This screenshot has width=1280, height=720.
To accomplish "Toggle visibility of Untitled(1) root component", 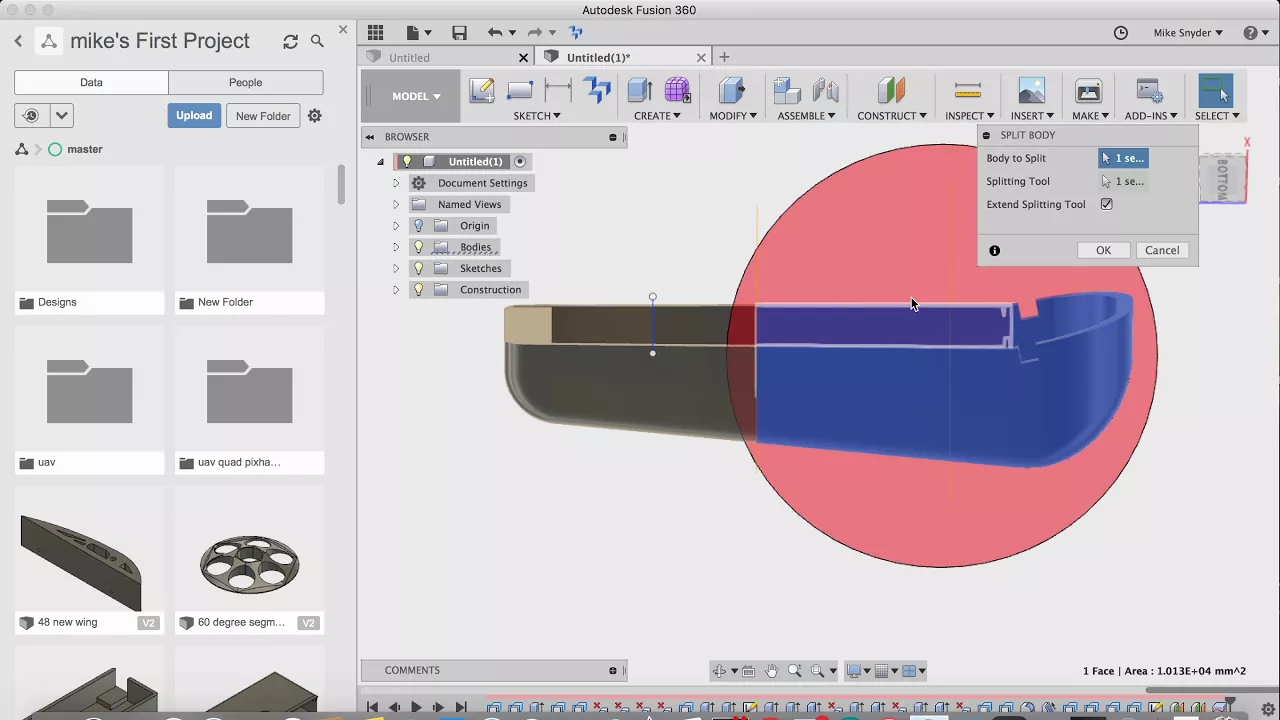I will pos(406,162).
